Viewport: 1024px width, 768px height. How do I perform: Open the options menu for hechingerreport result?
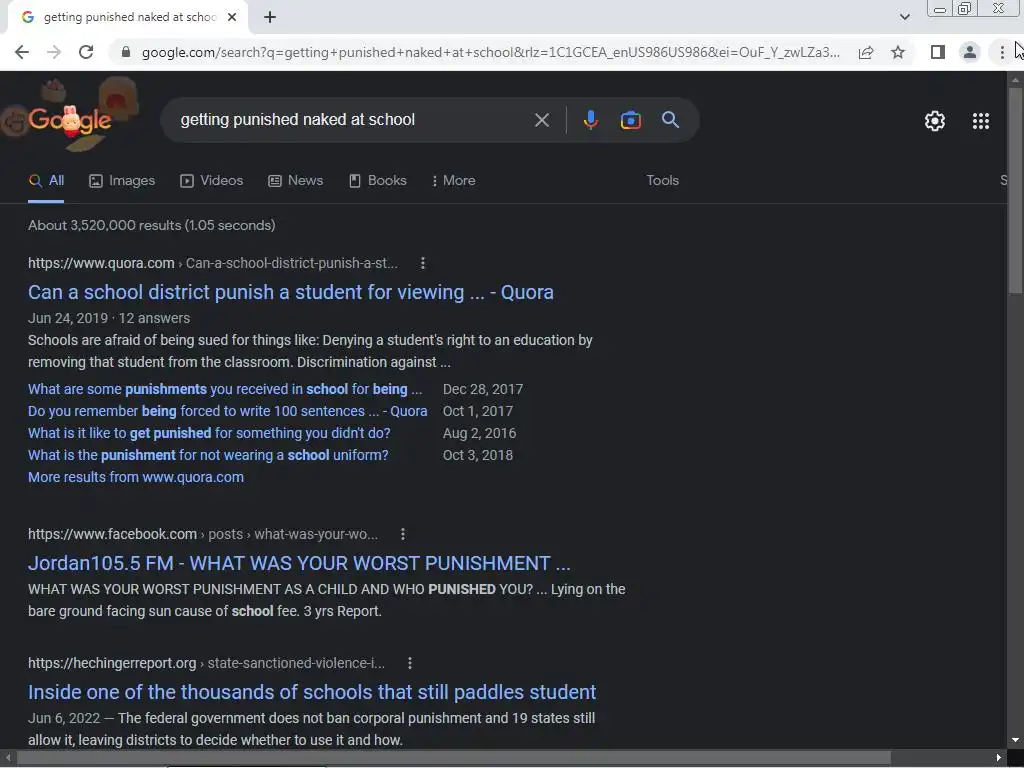point(409,663)
